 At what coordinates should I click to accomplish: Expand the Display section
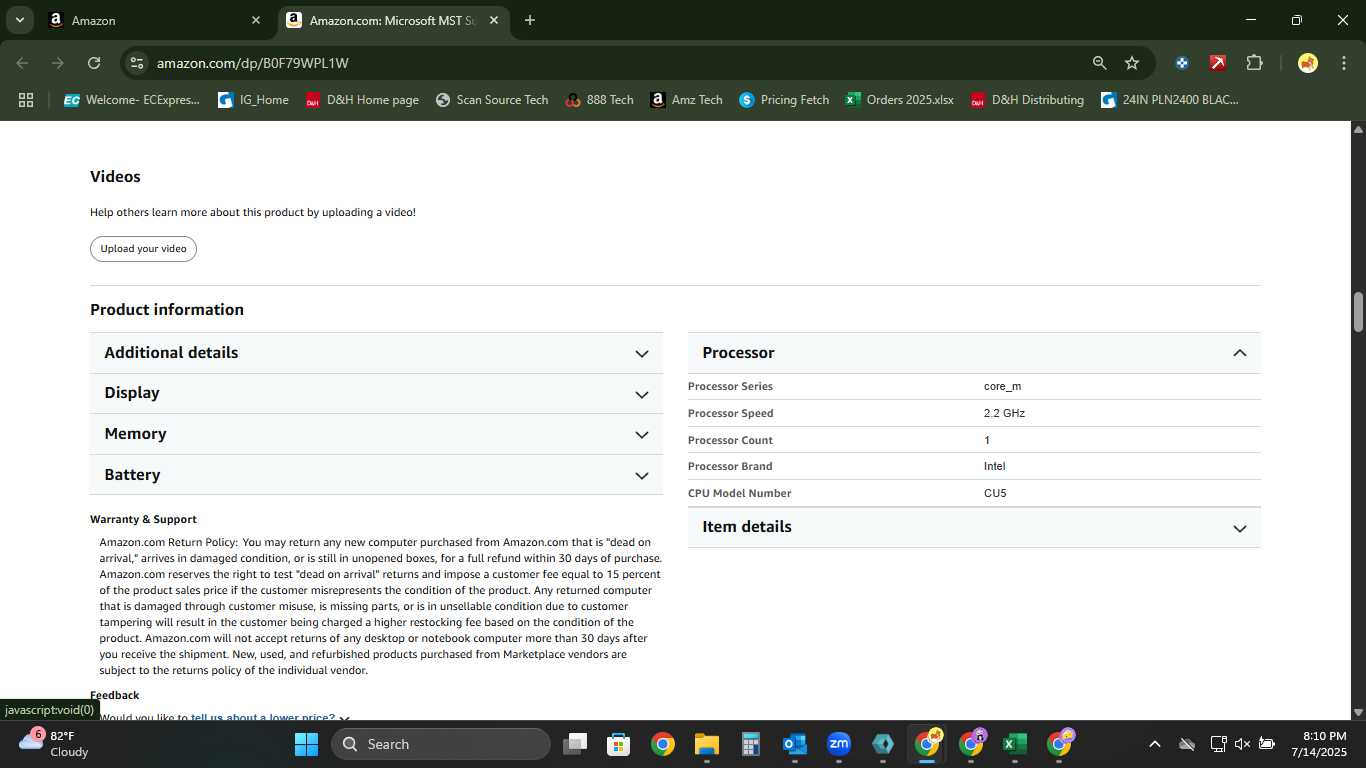(376, 393)
